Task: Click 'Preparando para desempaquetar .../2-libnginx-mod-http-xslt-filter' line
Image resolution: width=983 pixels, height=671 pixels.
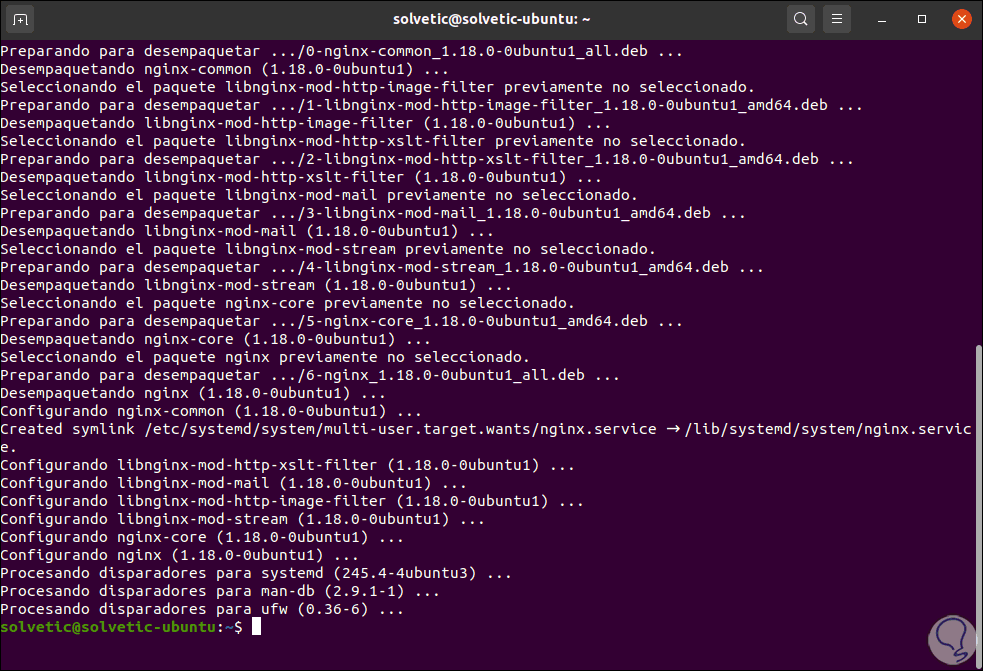Action: tap(427, 159)
